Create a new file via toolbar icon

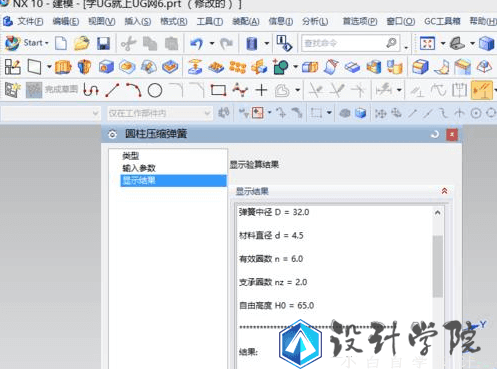pos(61,43)
